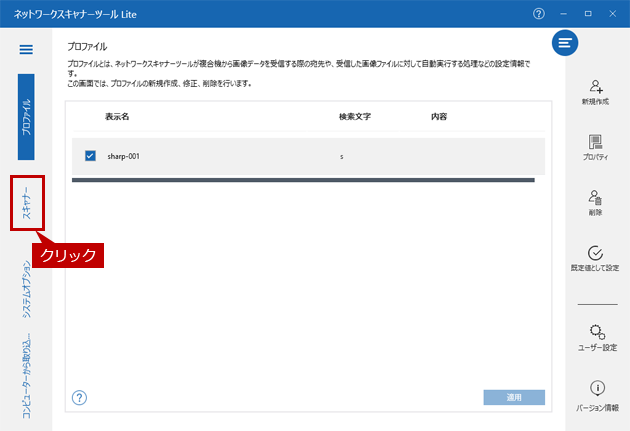This screenshot has width=630, height=431.
Task: Click the 適用 button
Action: point(514,397)
